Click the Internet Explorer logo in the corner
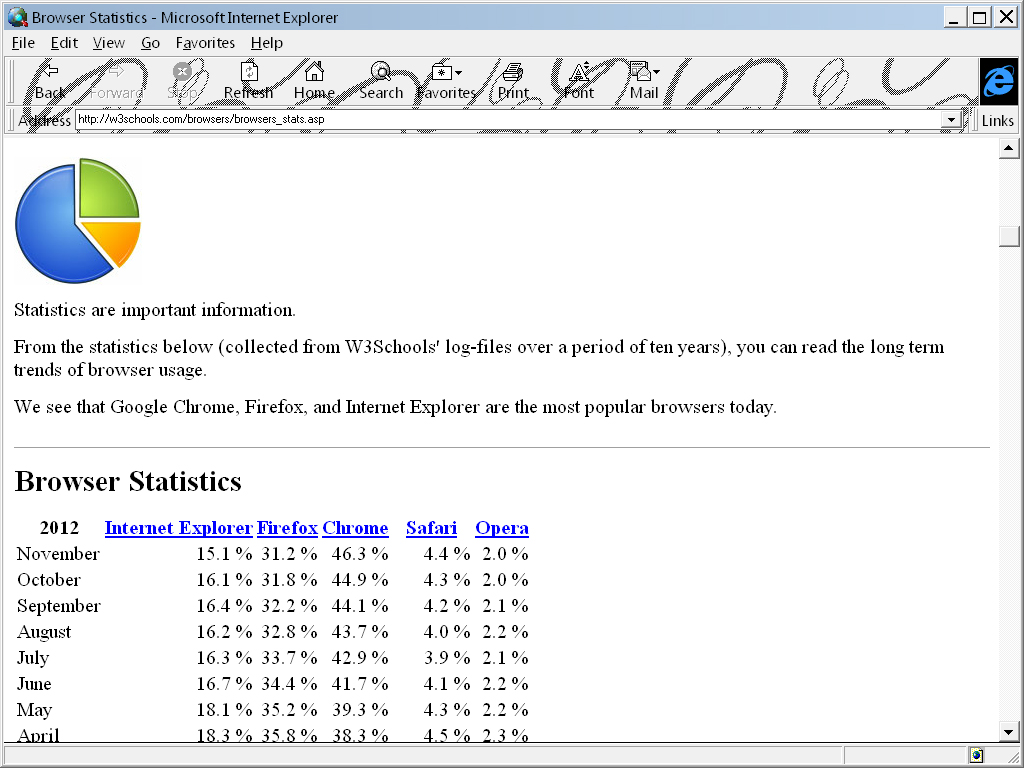This screenshot has width=1024, height=768. click(998, 82)
